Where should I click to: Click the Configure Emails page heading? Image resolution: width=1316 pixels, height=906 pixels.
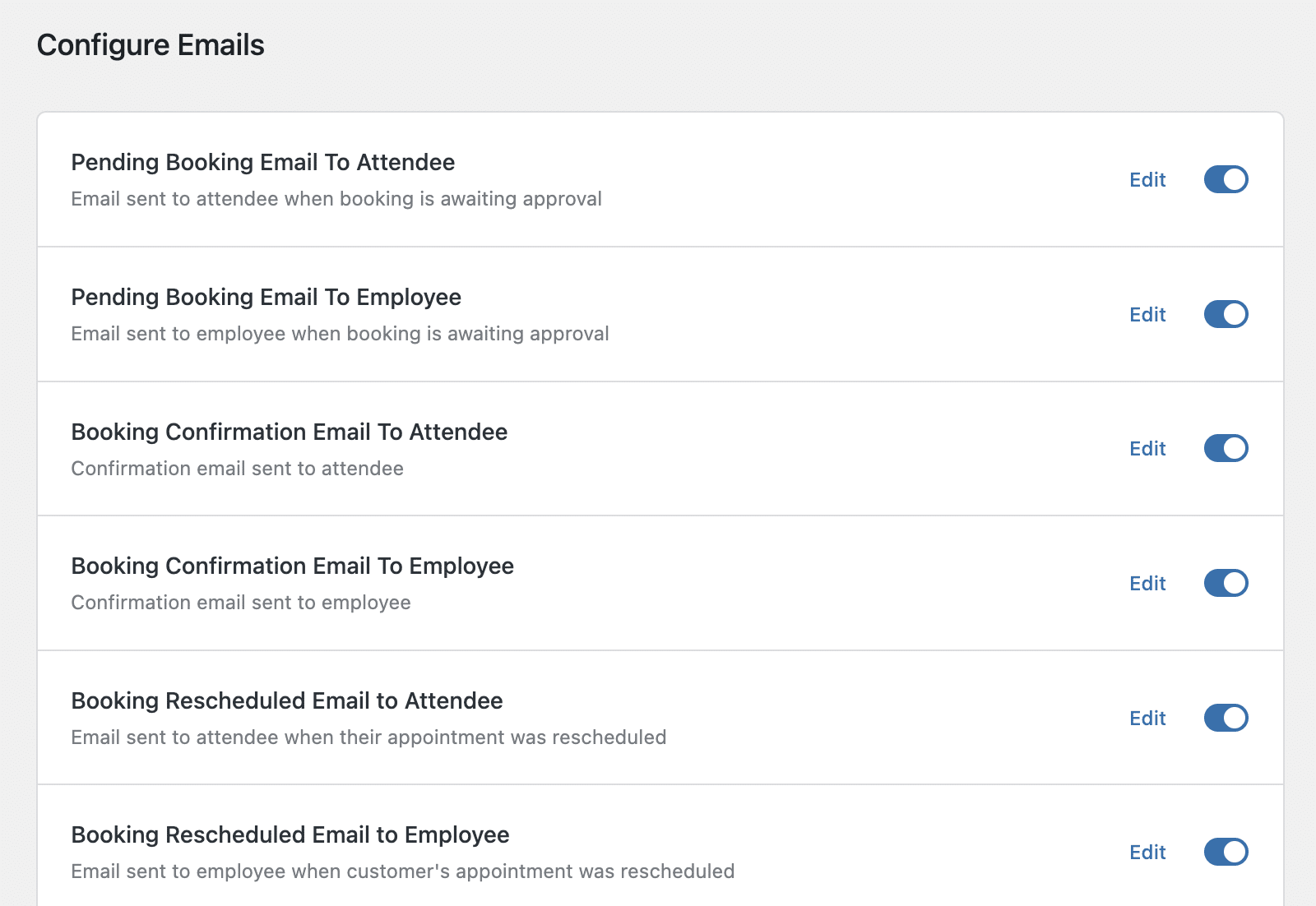pyautogui.click(x=151, y=45)
